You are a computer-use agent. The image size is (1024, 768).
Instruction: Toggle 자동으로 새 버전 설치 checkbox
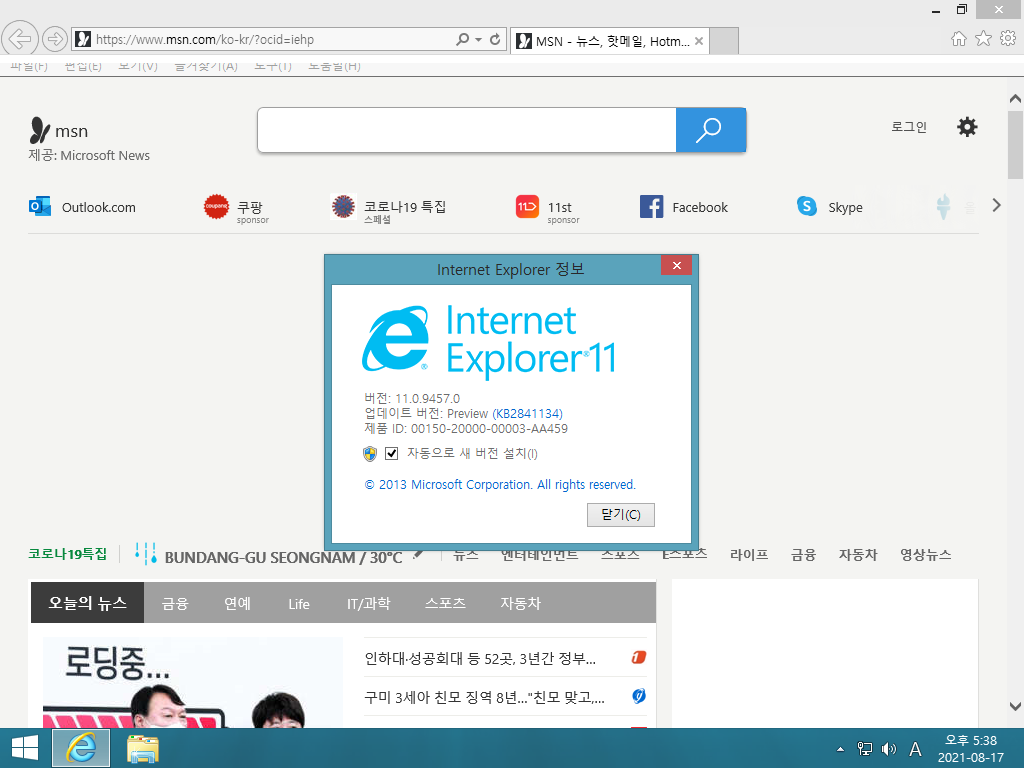pos(392,453)
